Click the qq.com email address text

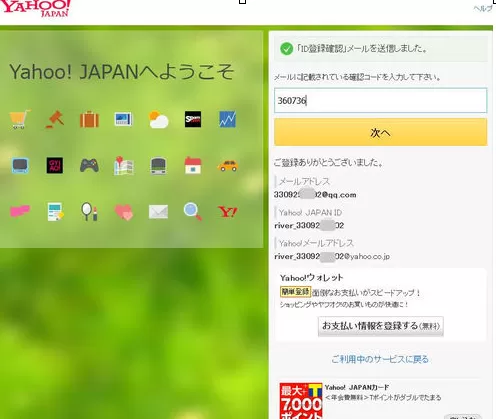coord(315,195)
